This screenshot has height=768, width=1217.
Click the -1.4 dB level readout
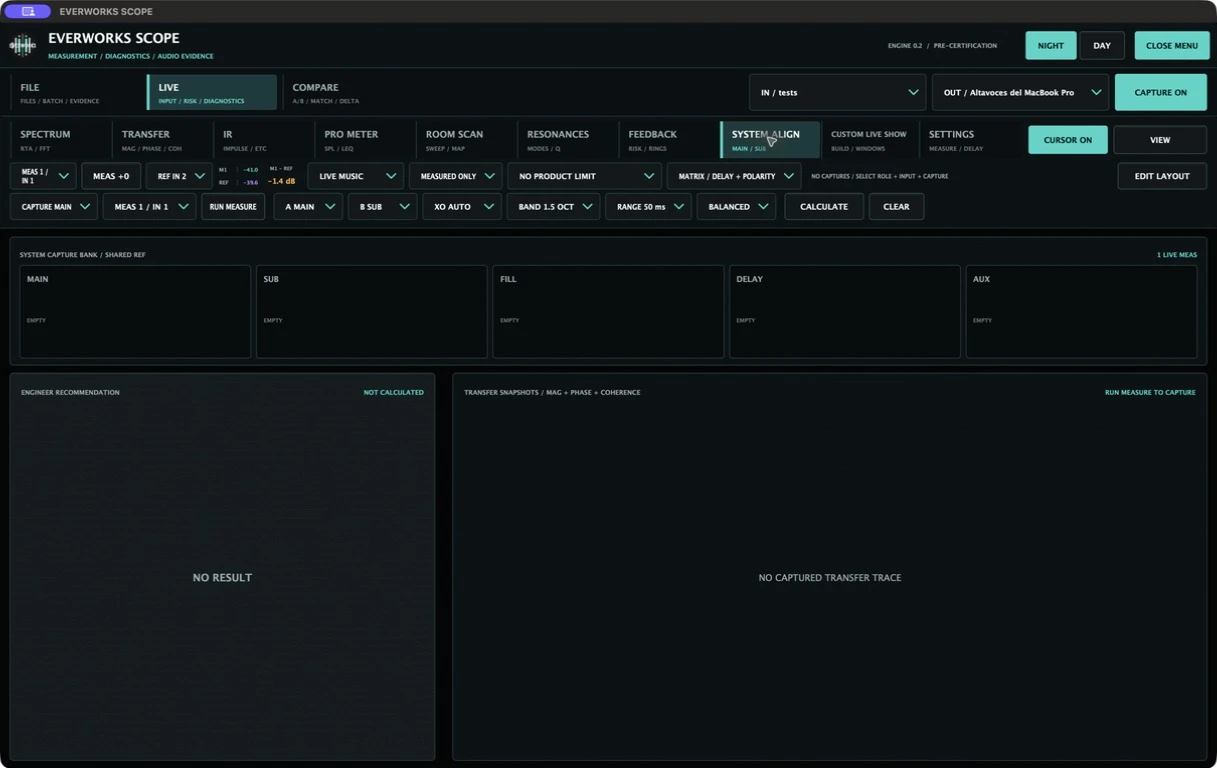pos(282,182)
